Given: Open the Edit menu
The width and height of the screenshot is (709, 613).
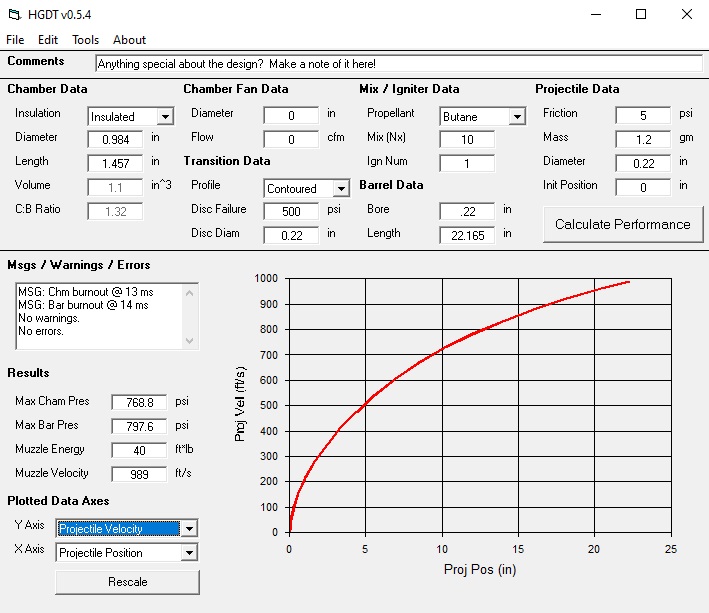Looking at the screenshot, I should point(48,40).
